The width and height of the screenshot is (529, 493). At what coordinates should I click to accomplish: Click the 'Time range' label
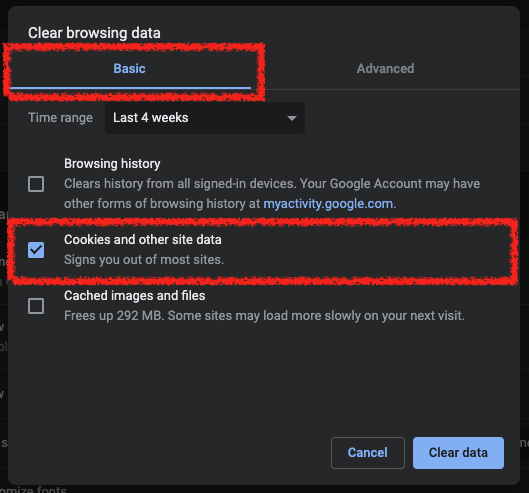click(60, 118)
